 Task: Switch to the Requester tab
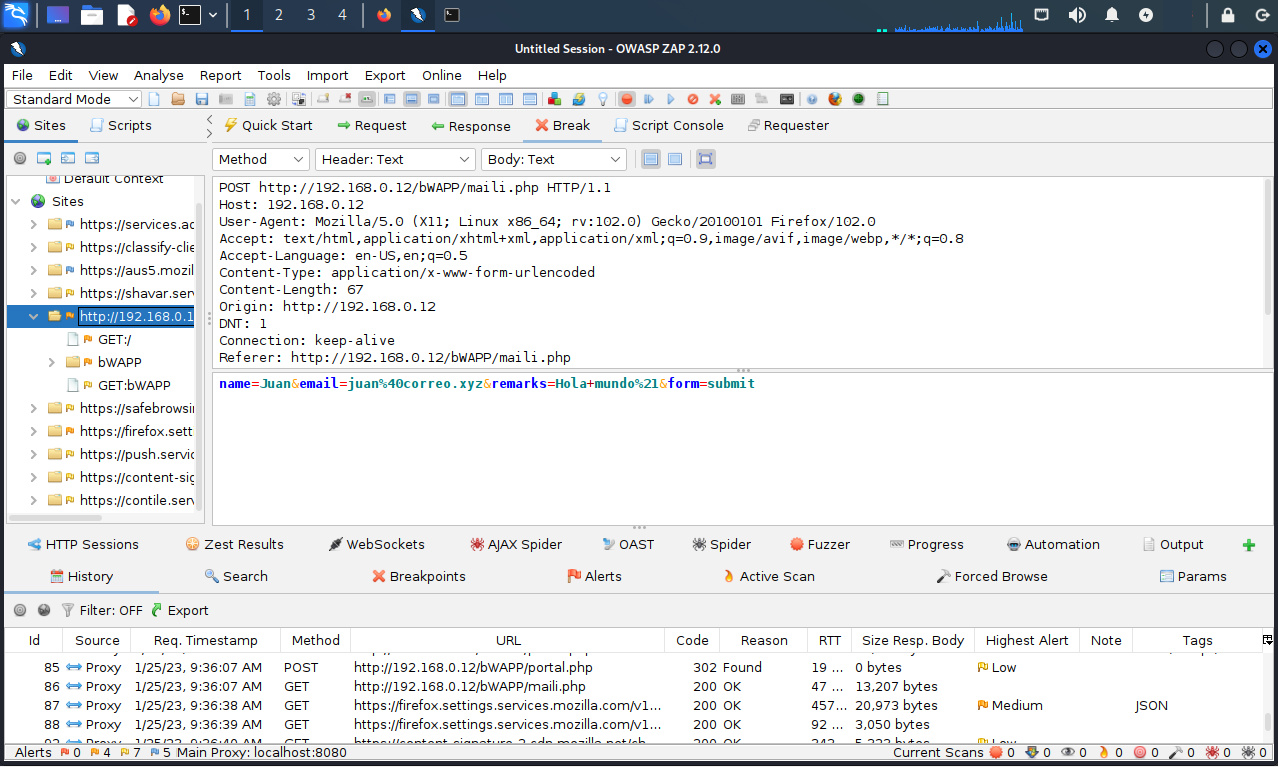coord(787,125)
